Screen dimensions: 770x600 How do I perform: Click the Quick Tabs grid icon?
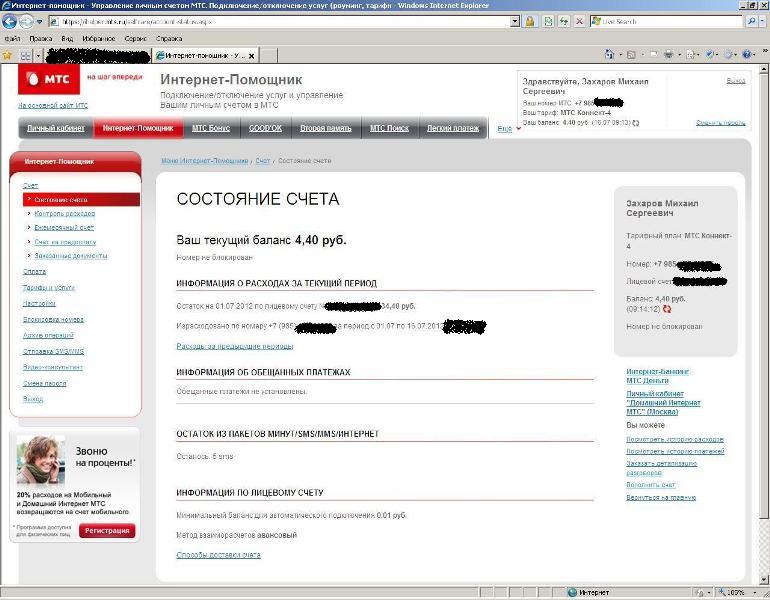click(26, 55)
